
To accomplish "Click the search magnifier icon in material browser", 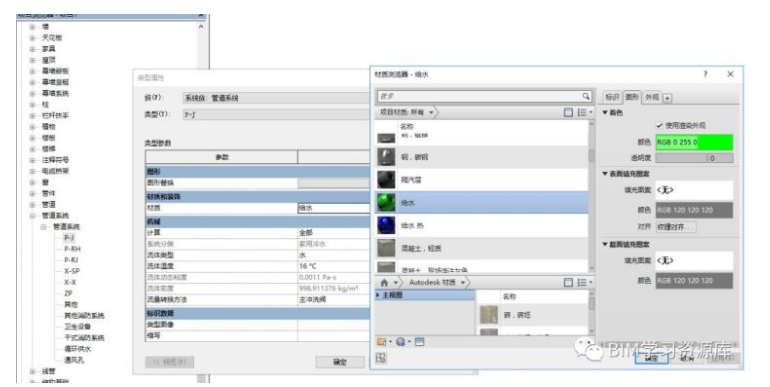I will 586,96.
